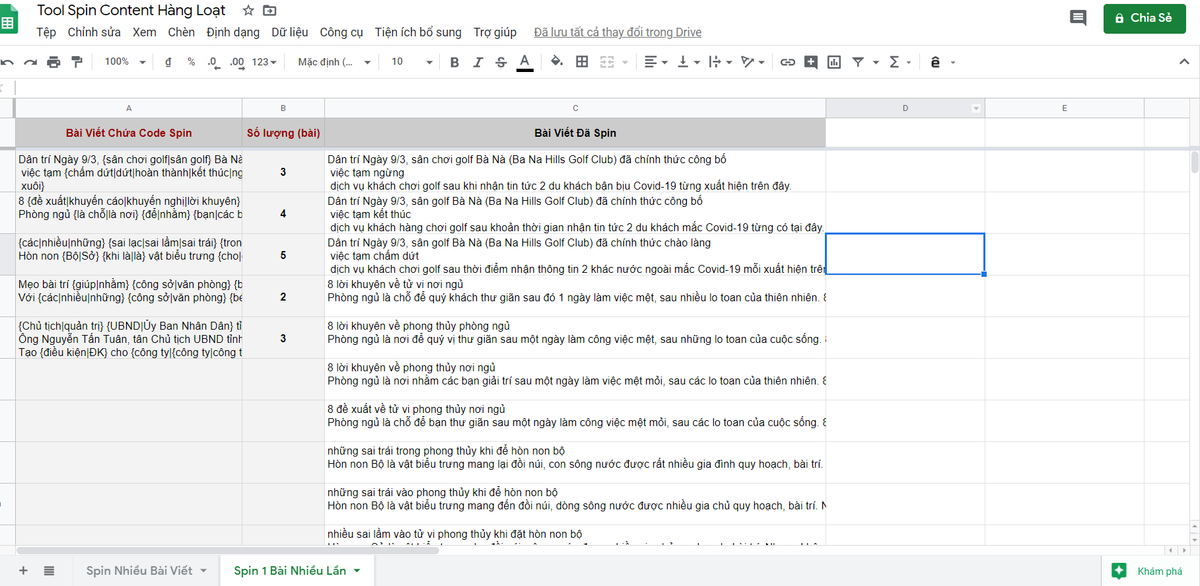Select column D header
Screen dimensions: 1200x586
[x=905, y=108]
